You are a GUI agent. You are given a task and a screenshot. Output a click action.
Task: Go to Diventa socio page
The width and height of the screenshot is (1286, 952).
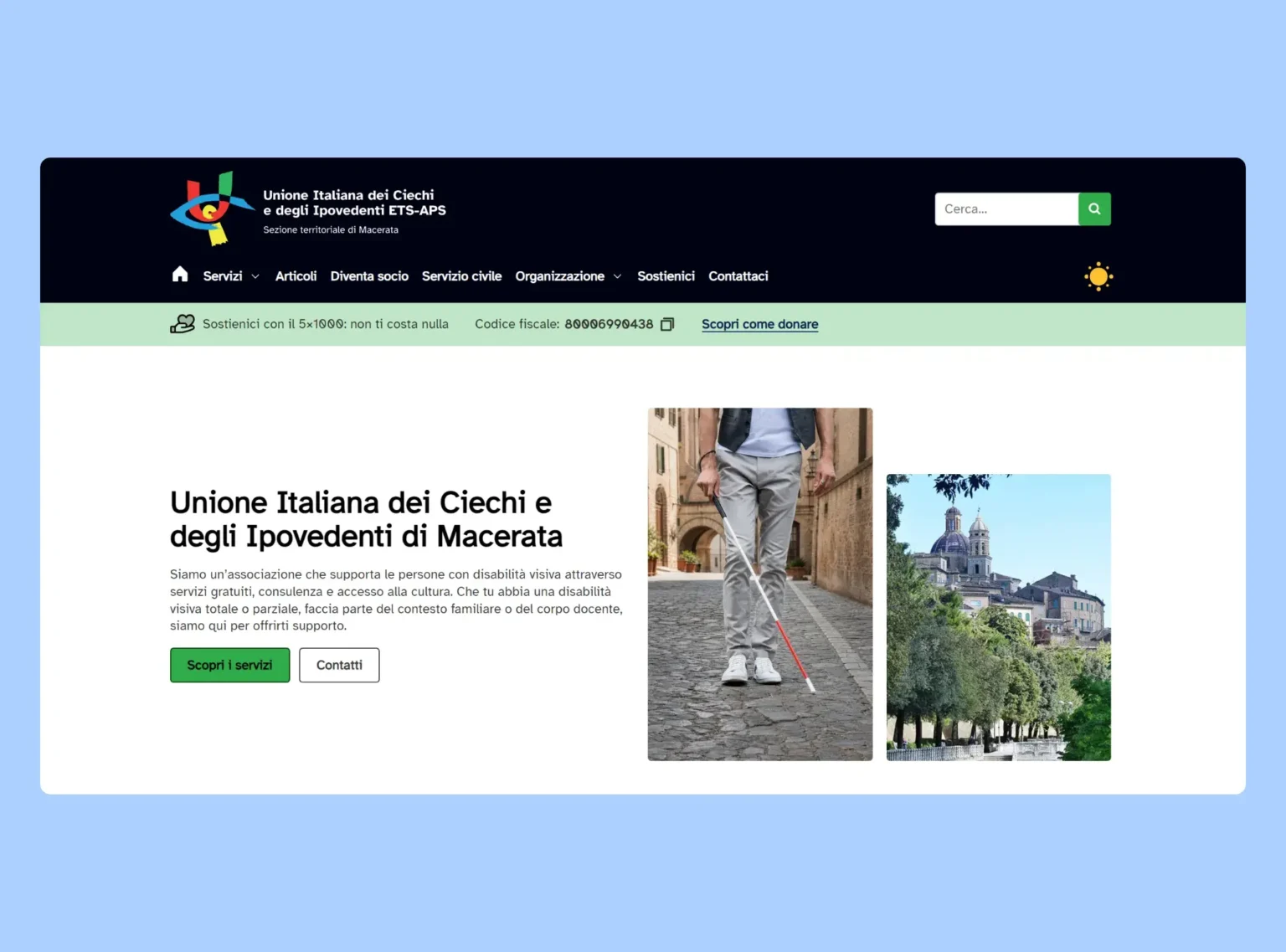click(369, 276)
